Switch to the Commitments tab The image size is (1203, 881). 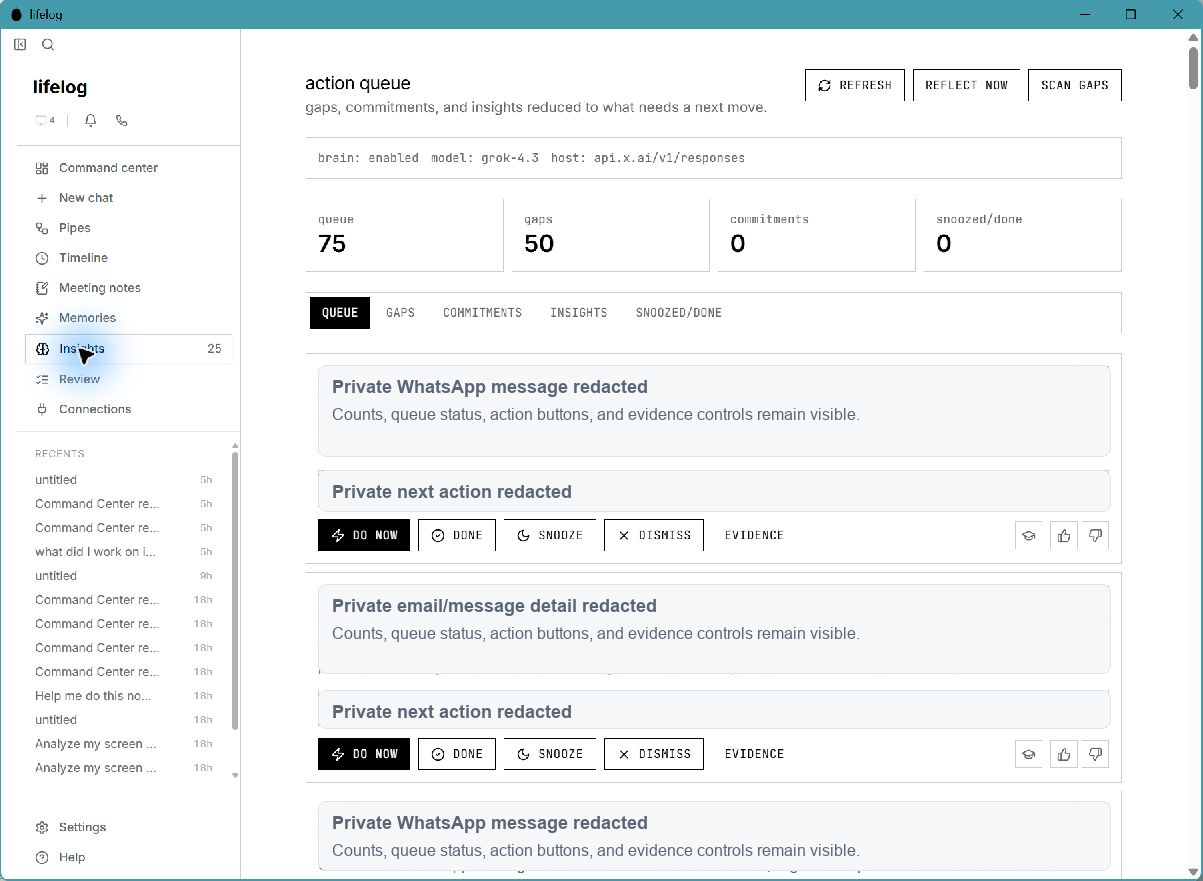[482, 313]
